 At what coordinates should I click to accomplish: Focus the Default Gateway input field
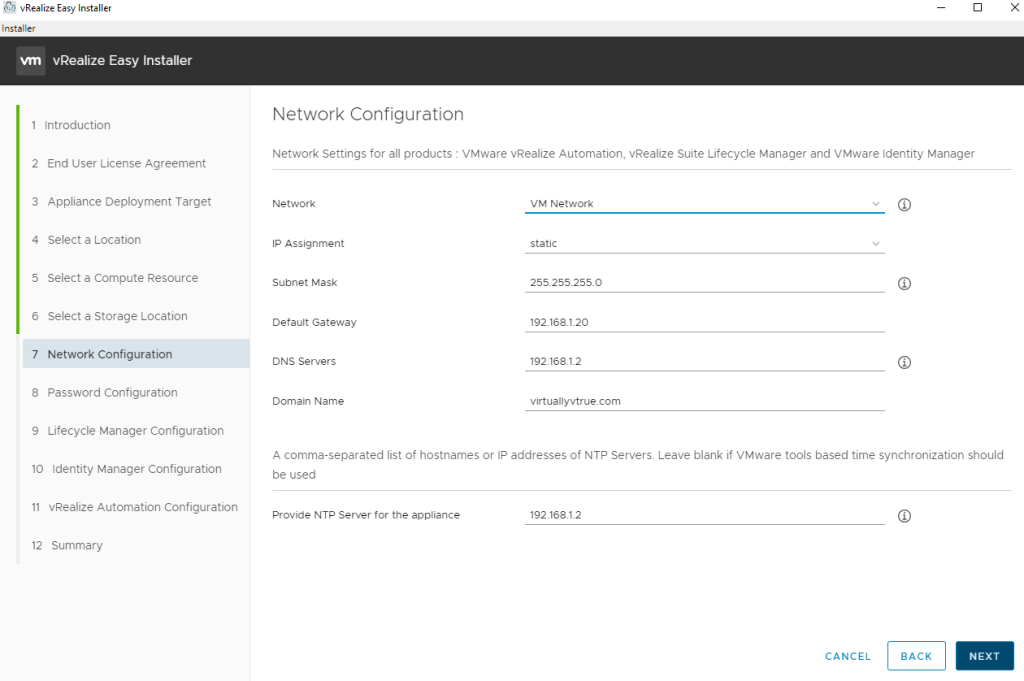click(x=704, y=322)
